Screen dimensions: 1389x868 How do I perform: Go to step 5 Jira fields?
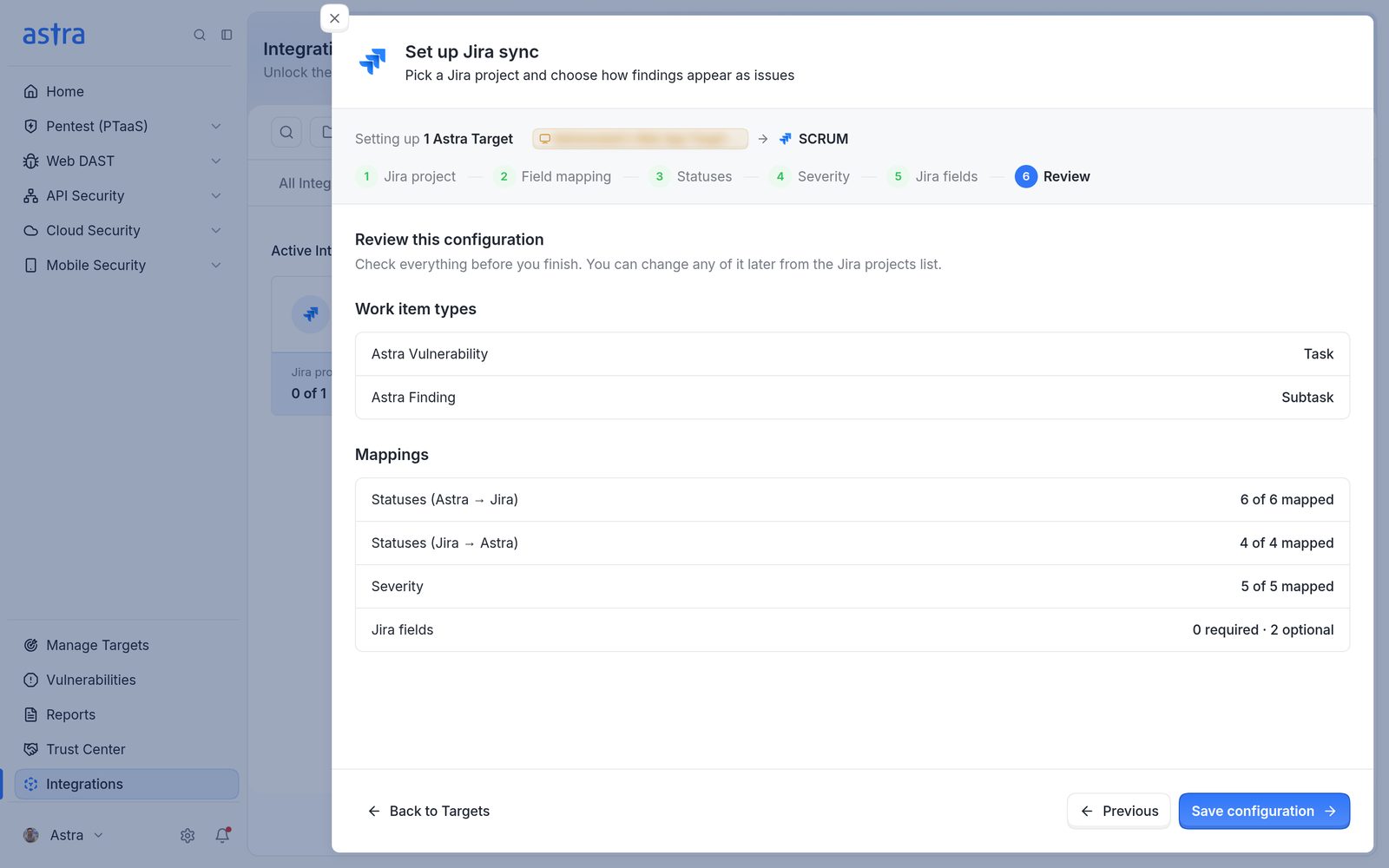[x=932, y=176]
